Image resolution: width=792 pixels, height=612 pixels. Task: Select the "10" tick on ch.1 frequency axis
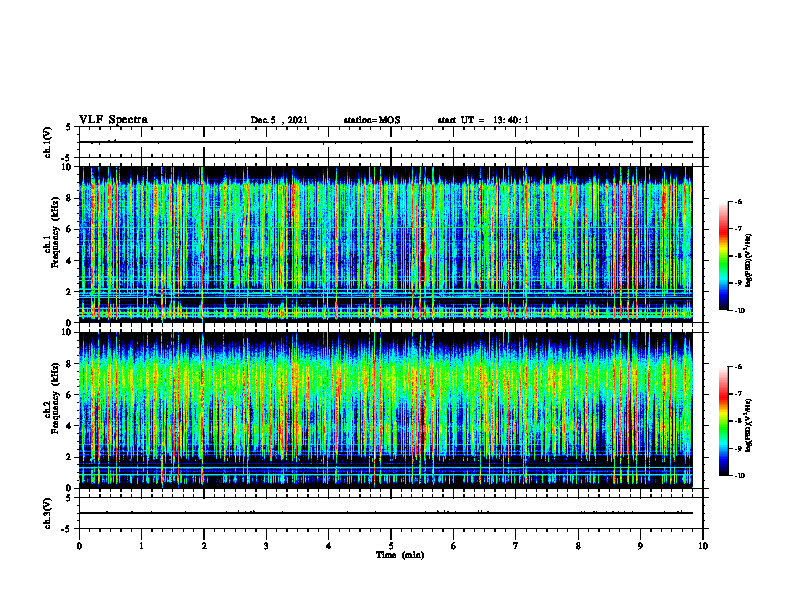[x=67, y=167]
